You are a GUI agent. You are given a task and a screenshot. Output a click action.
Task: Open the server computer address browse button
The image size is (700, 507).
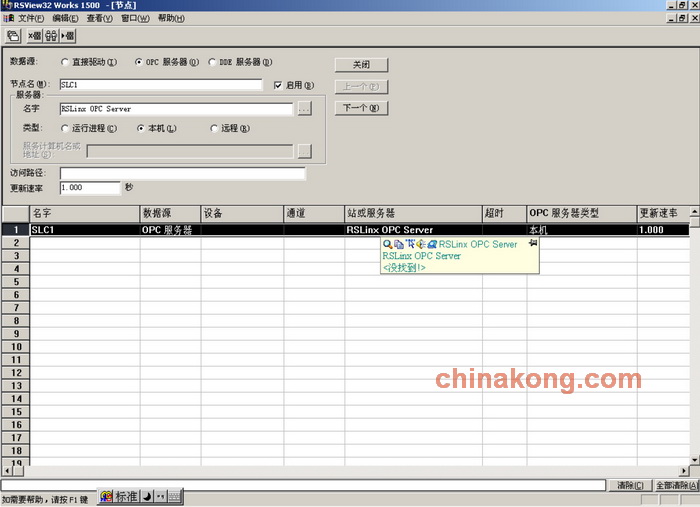(x=304, y=151)
